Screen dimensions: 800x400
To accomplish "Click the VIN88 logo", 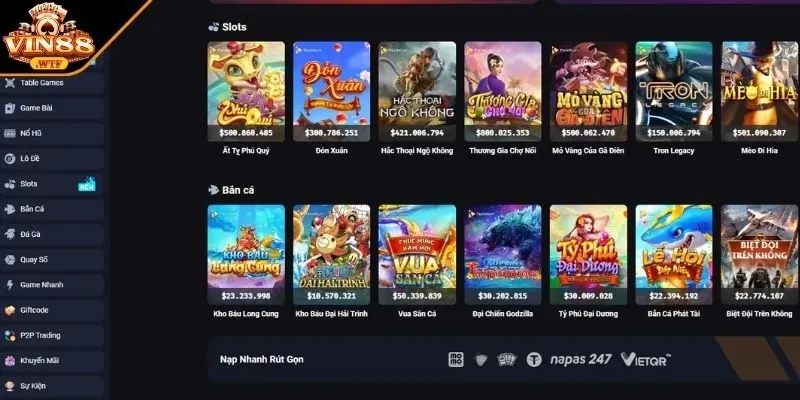I will [48, 36].
